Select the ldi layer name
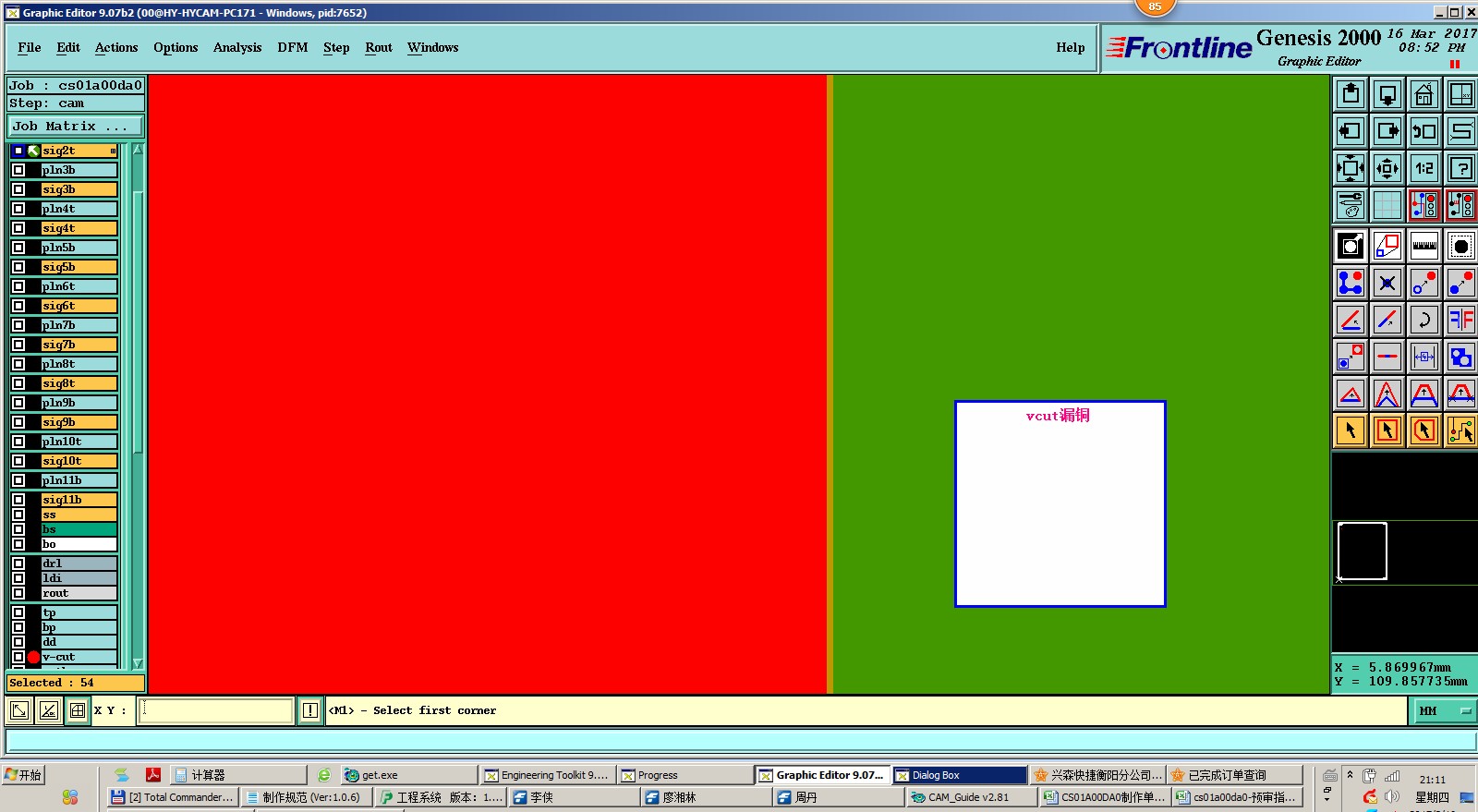This screenshot has width=1478, height=812. 79,578
